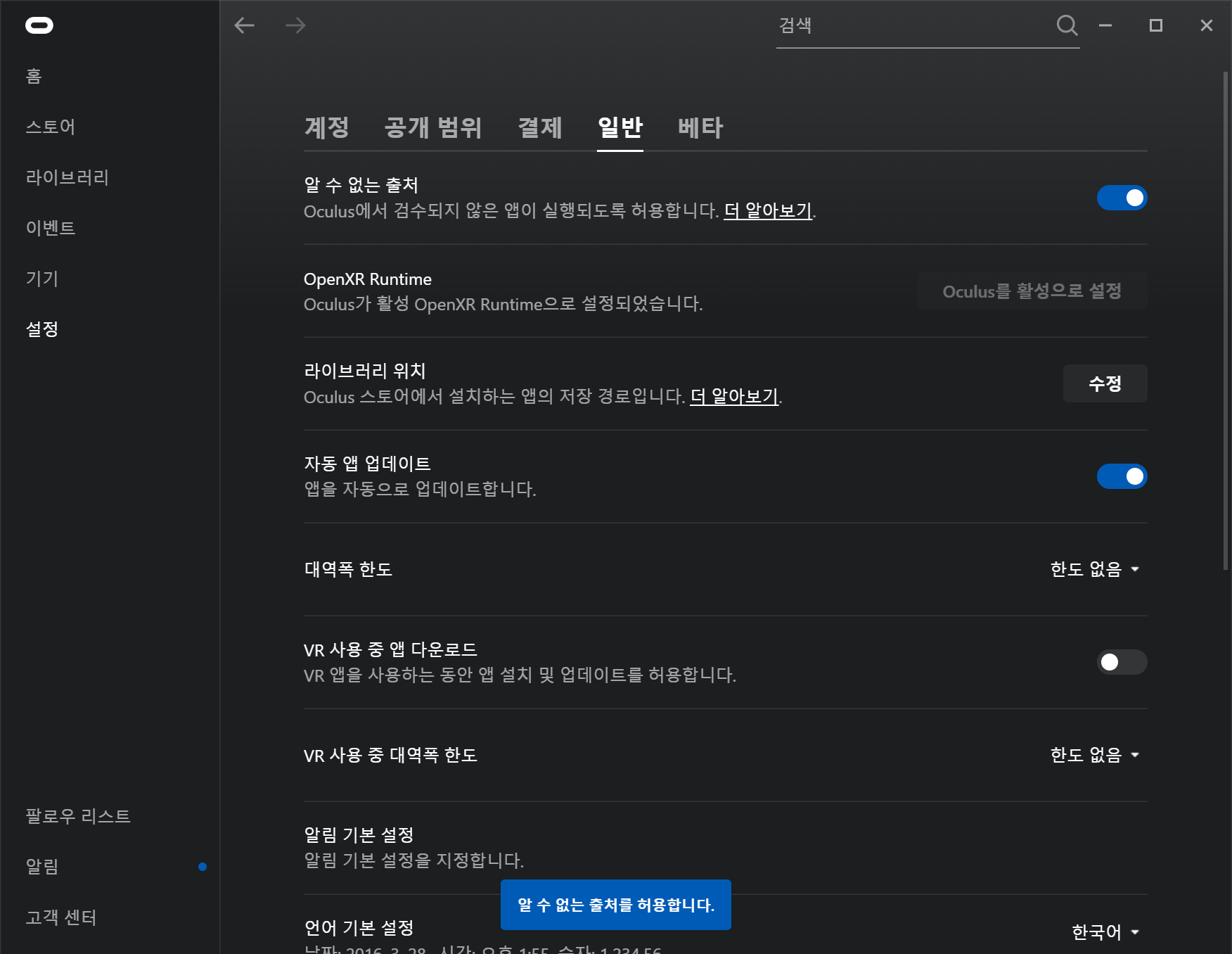Open the 한국어 language dropdown
1232x954 pixels.
point(1105,932)
